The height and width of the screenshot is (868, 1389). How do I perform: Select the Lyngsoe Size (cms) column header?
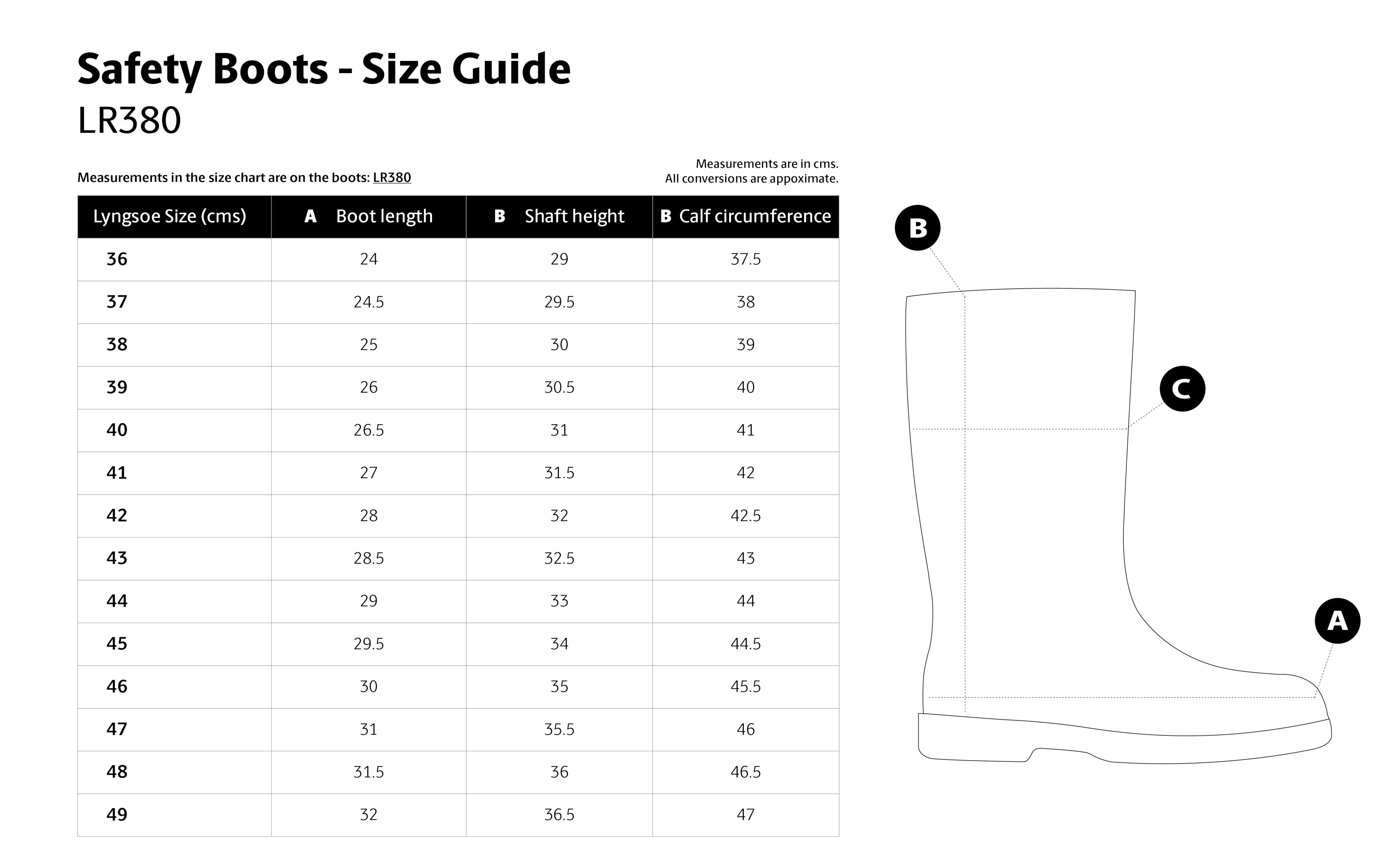click(169, 216)
